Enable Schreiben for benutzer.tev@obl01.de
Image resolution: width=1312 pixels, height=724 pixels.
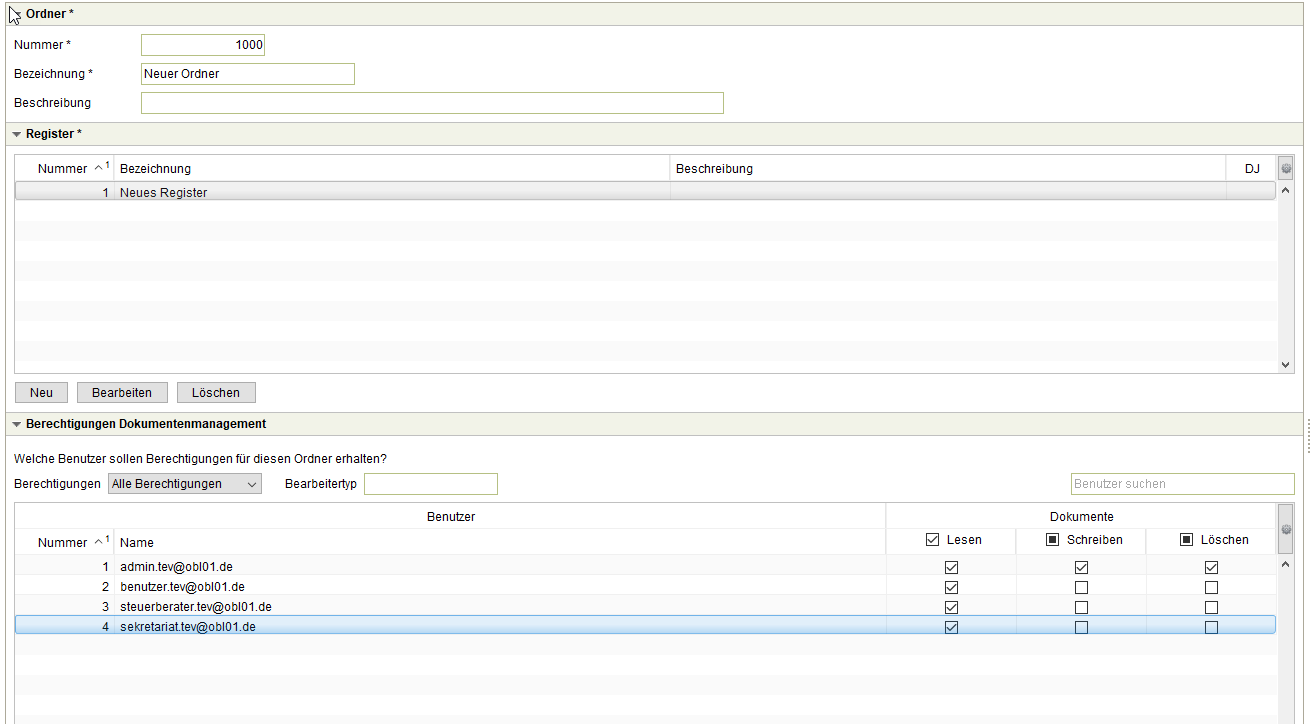[x=1081, y=587]
